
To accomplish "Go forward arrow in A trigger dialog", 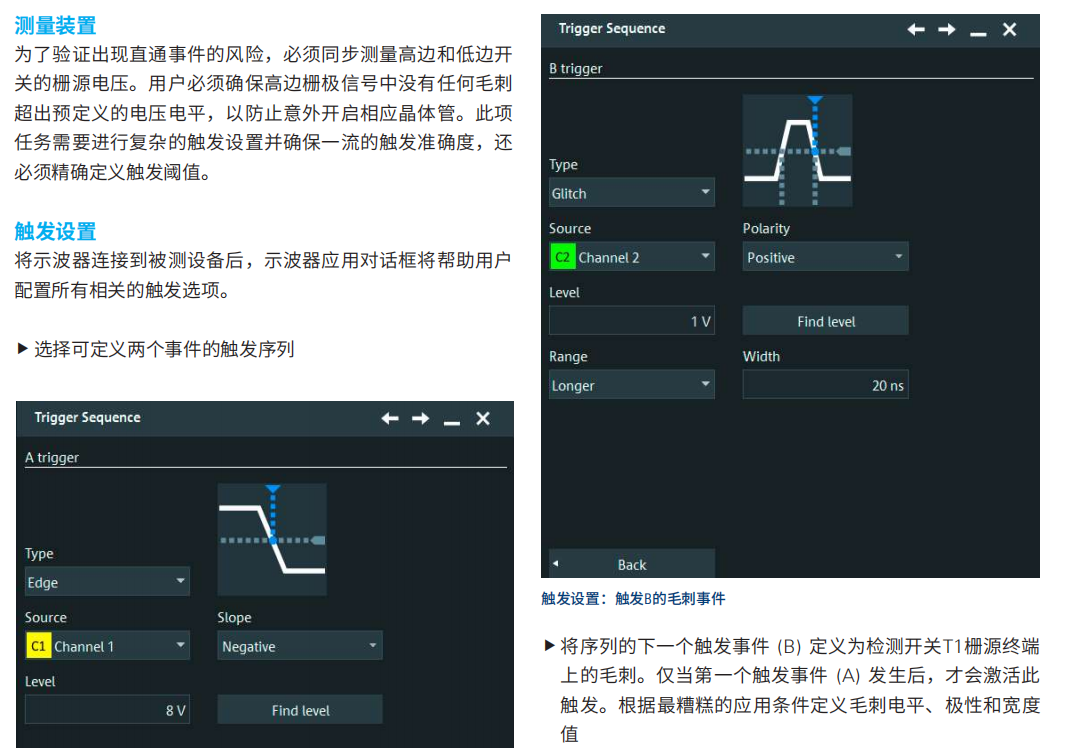I will pos(420,418).
